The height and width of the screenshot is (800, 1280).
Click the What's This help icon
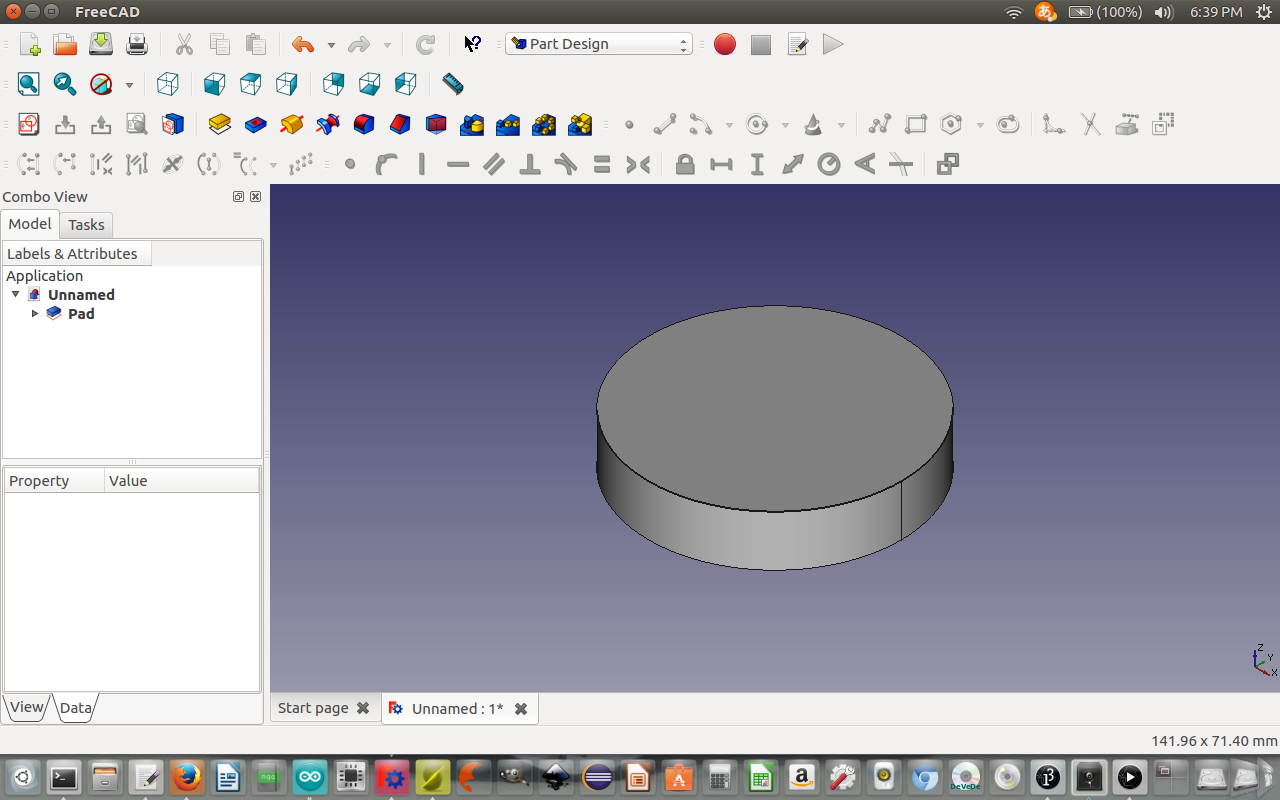click(472, 44)
